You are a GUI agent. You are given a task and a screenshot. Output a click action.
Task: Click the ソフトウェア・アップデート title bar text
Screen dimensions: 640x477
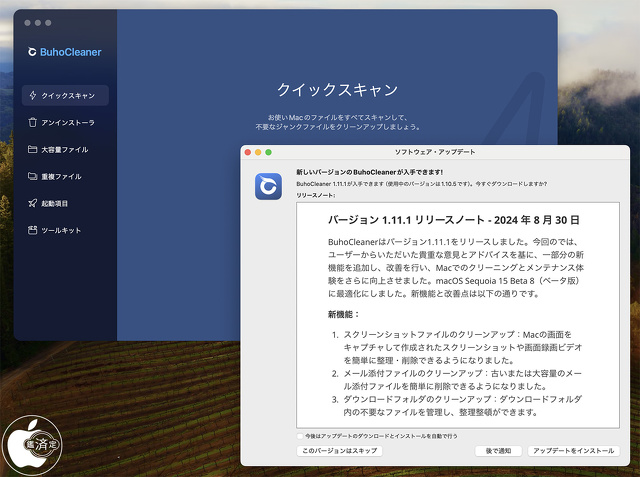pos(435,152)
